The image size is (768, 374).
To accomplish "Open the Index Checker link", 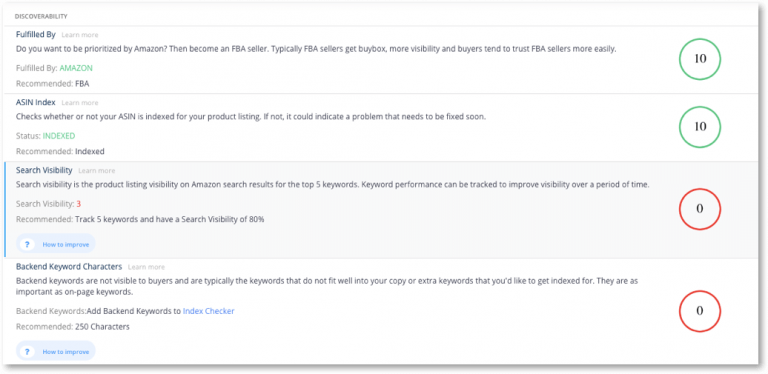I will point(209,311).
